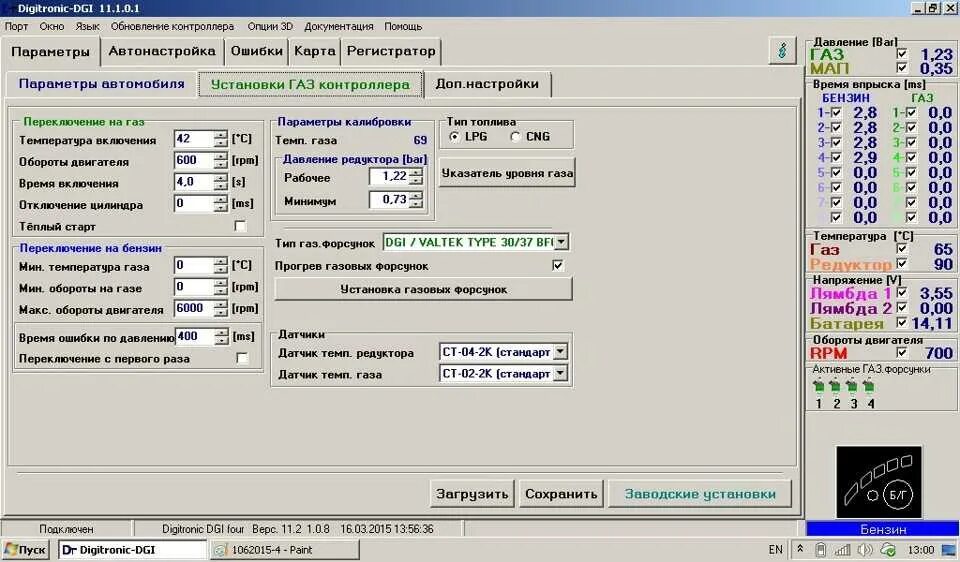Select the LPG fuel type radio button
Viewport: 960px width, 562px height.
454,137
